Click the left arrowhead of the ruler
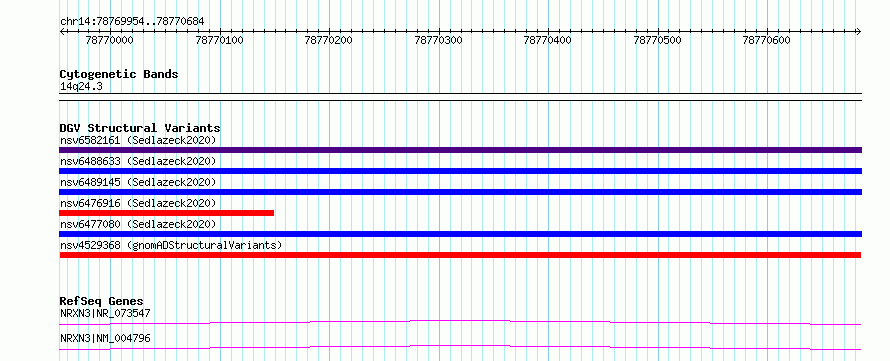The width and height of the screenshot is (890, 361). click(62, 31)
